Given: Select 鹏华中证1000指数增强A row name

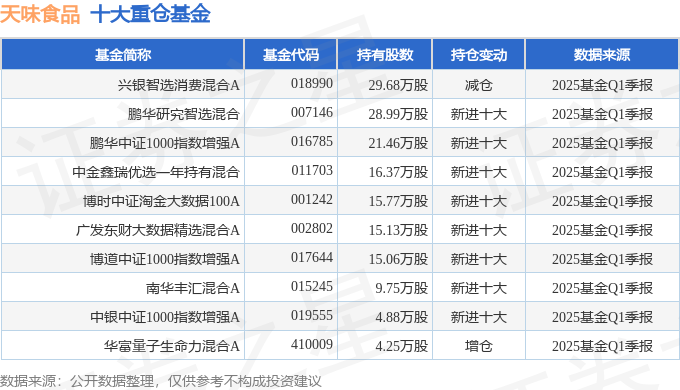Looking at the screenshot, I should coord(165,143).
